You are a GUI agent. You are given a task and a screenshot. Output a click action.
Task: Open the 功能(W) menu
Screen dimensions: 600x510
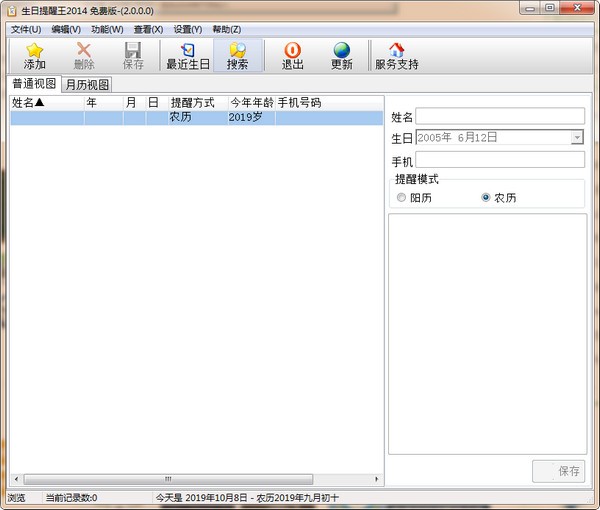coord(107,29)
